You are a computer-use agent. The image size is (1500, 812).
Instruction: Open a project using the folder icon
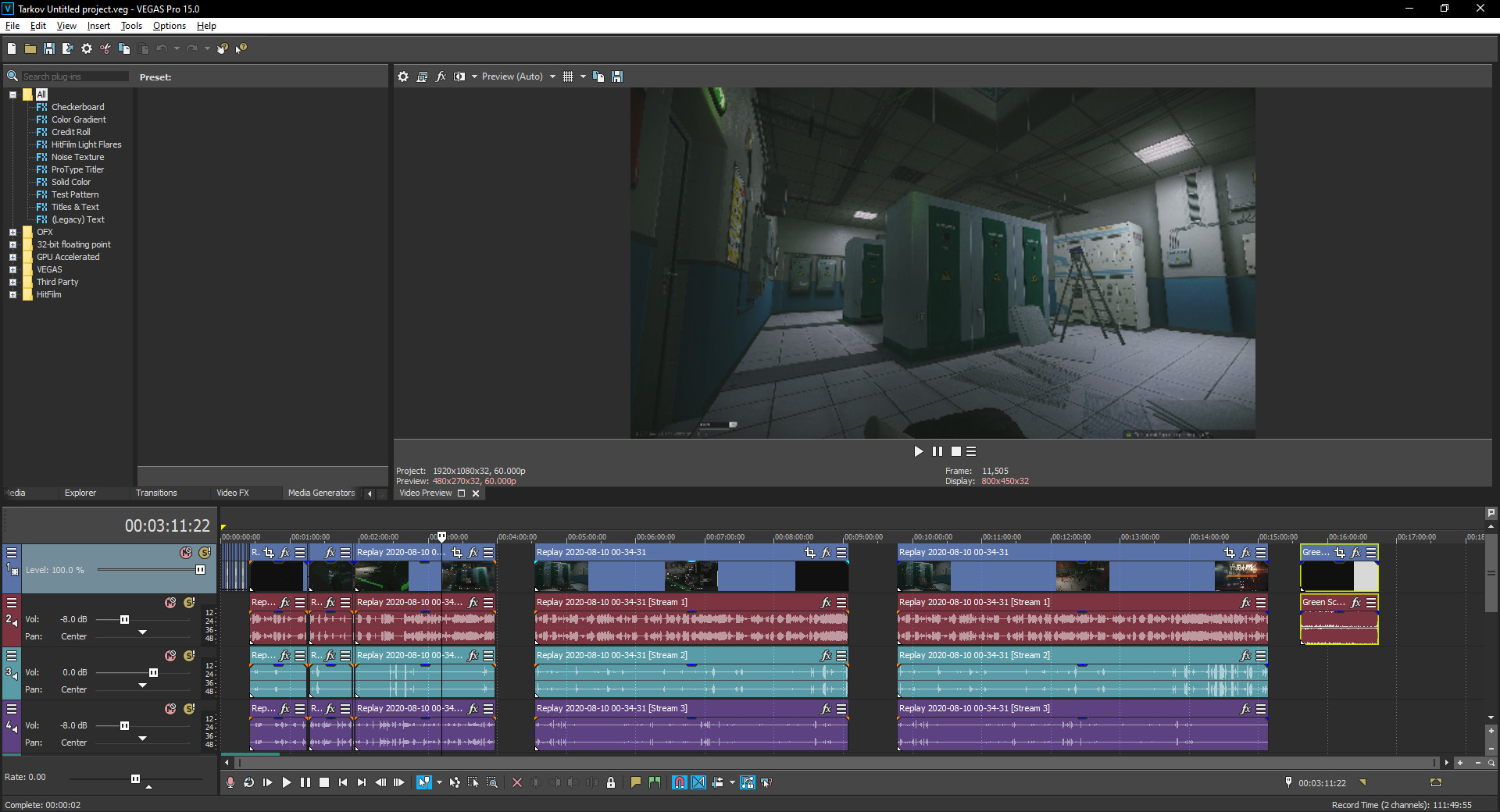30,48
